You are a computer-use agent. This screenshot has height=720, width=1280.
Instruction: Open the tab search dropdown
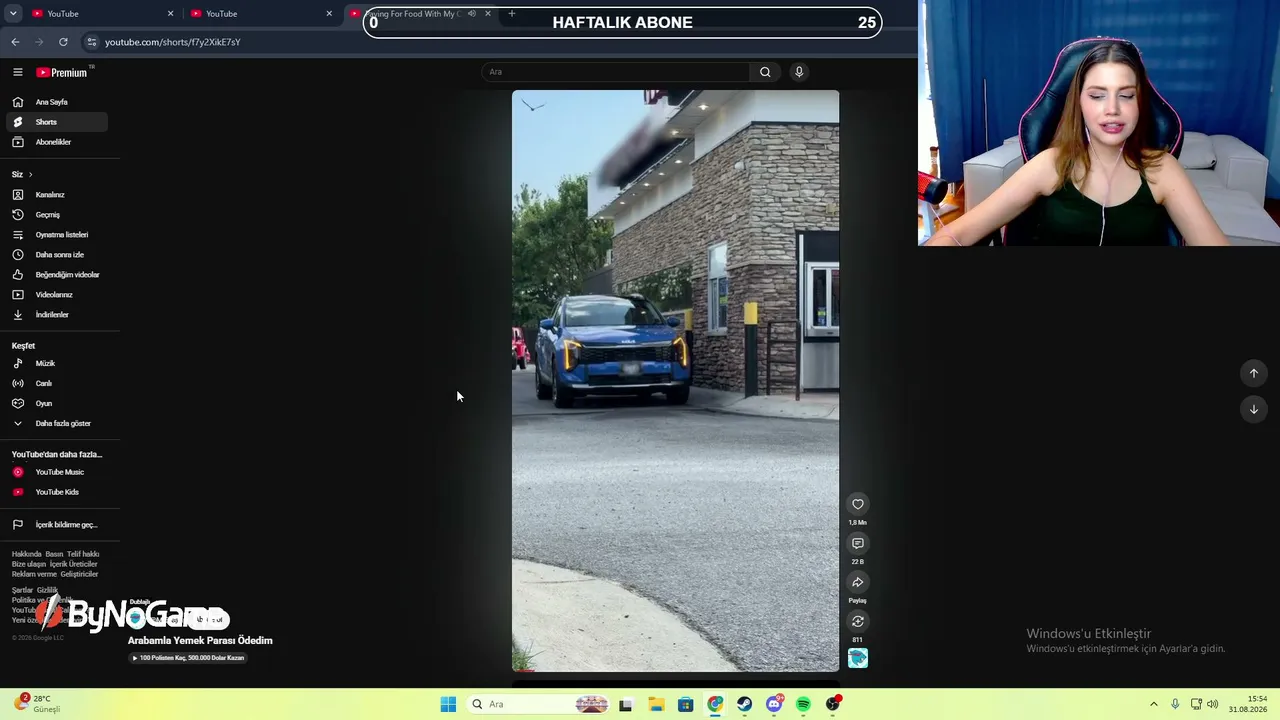(13, 14)
